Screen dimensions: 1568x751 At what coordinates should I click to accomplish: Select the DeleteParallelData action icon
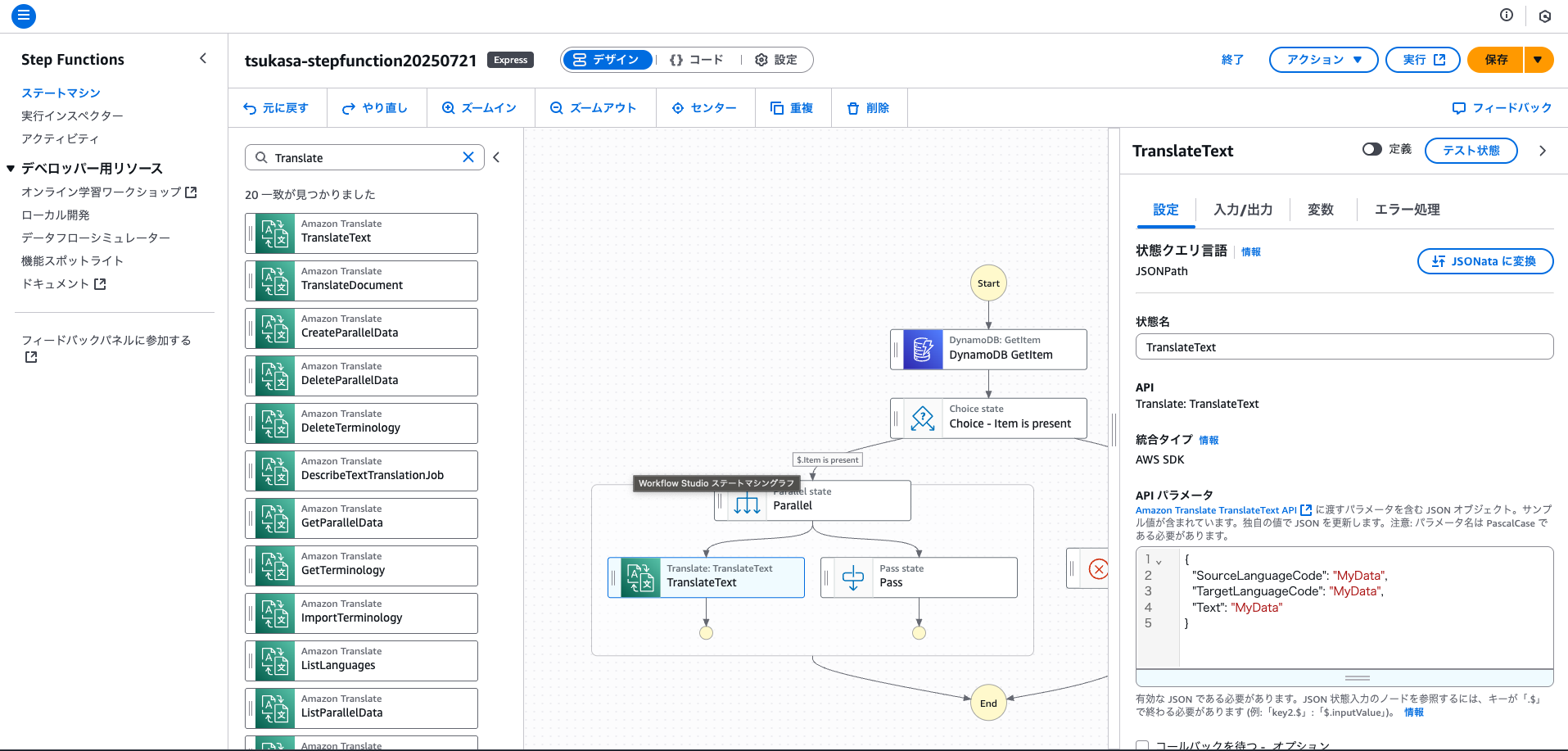coord(275,376)
